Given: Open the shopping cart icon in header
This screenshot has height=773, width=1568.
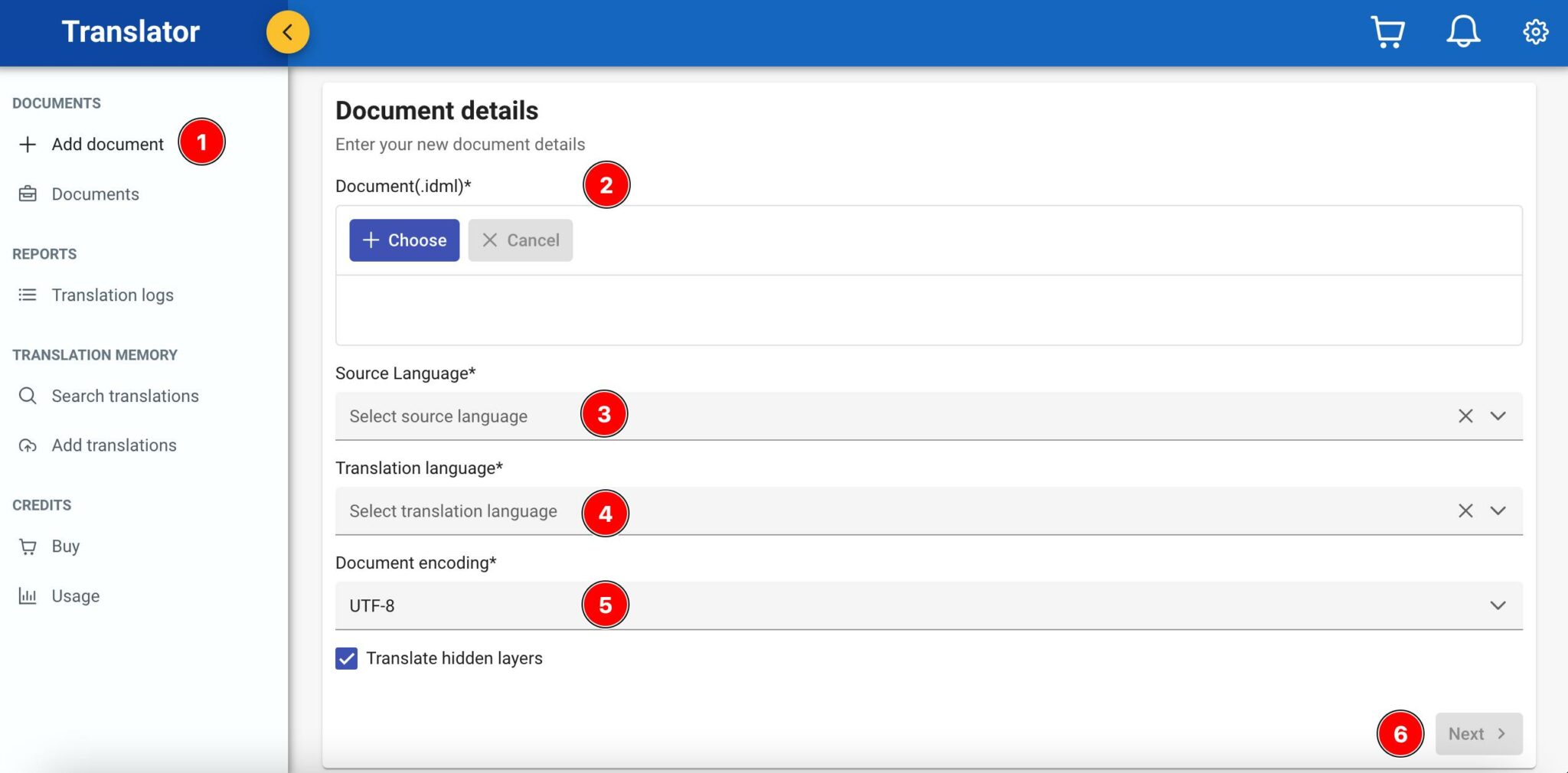Looking at the screenshot, I should pos(1387,32).
